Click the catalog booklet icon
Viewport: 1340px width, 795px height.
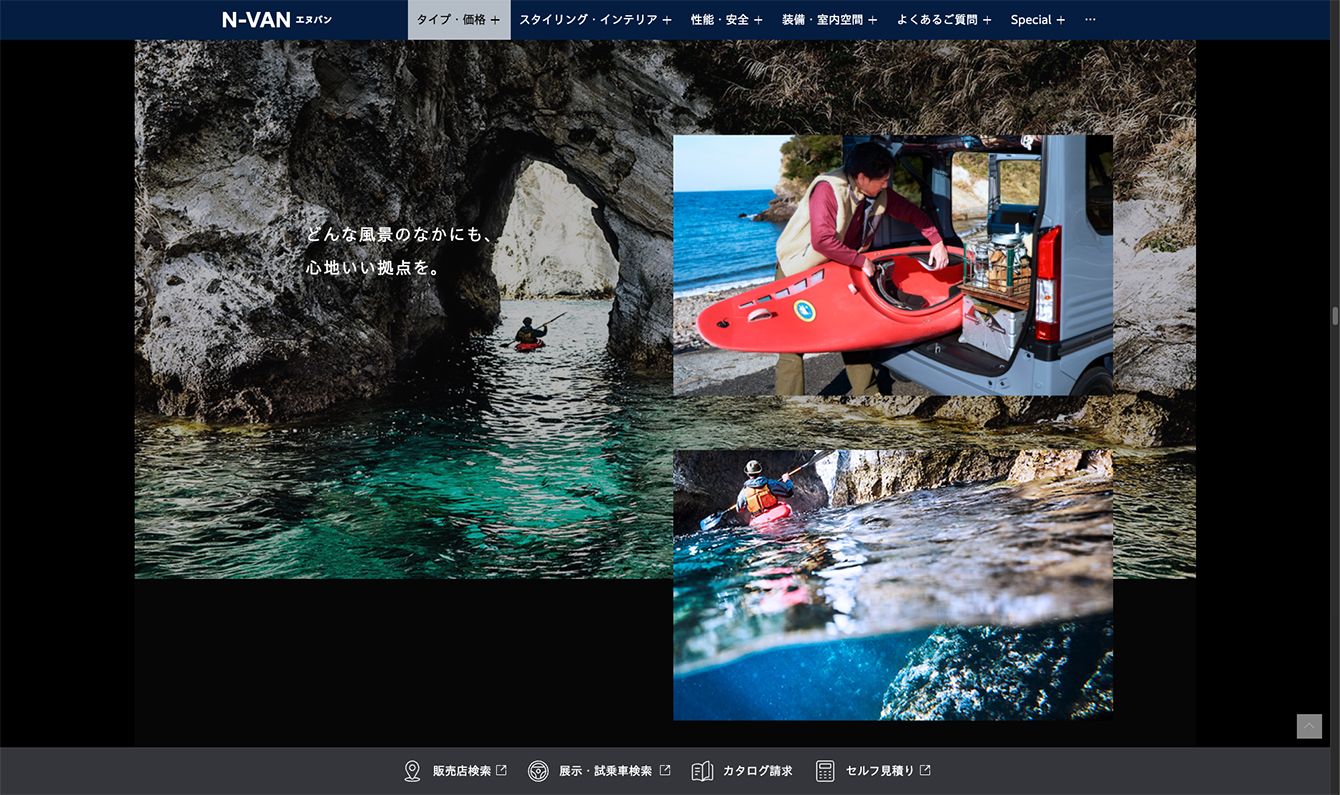702,771
